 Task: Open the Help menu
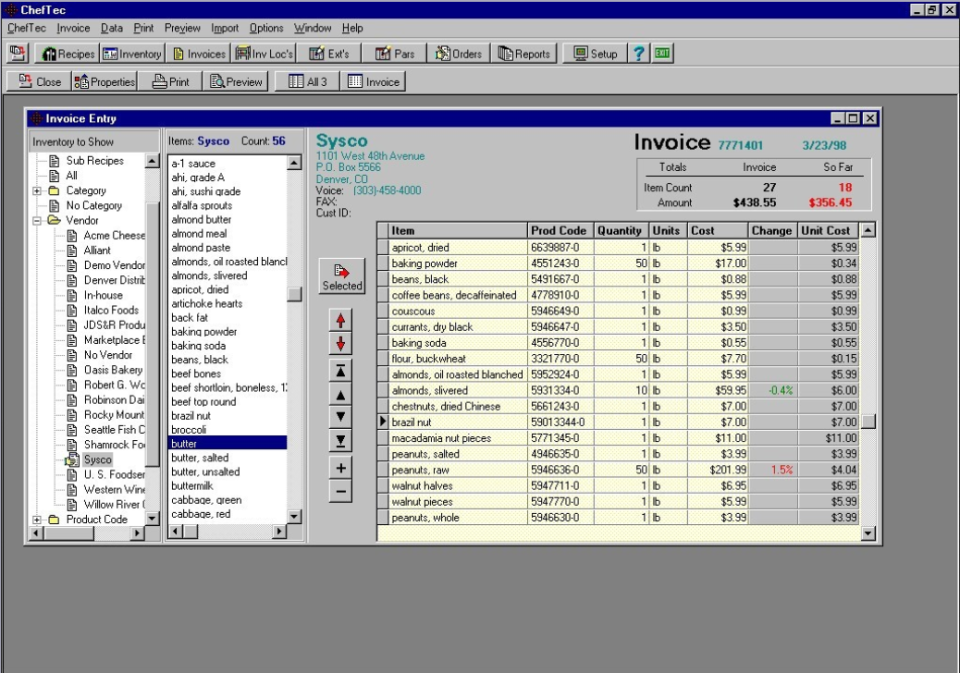(352, 28)
